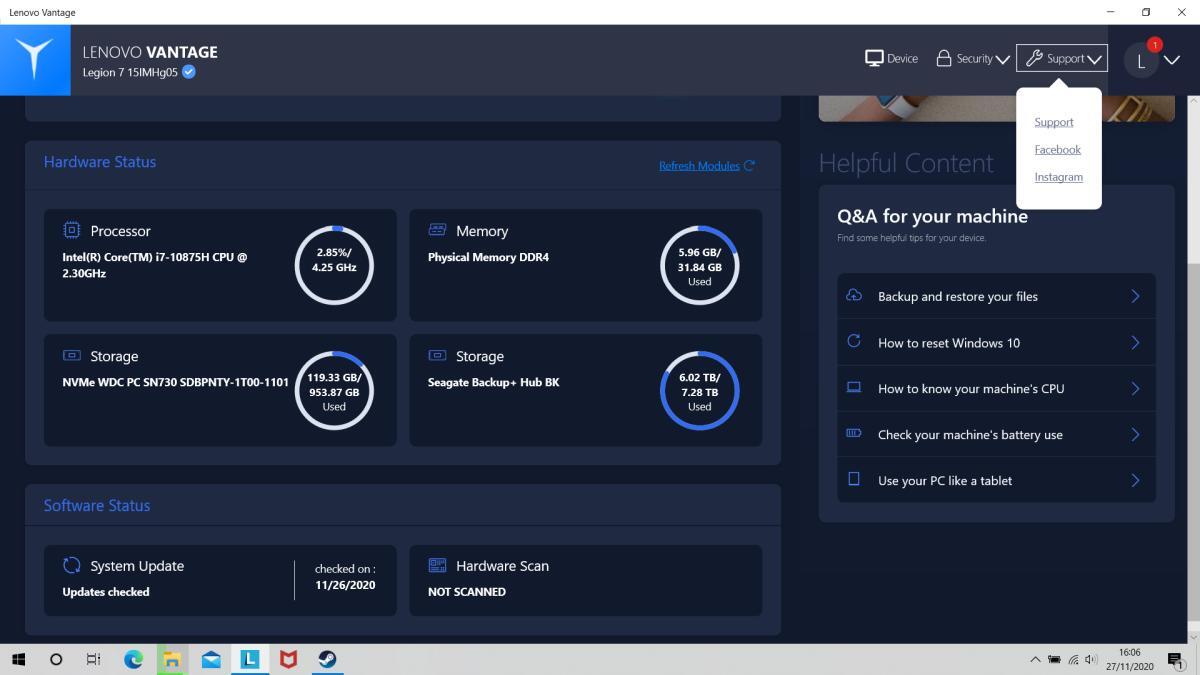The image size is (1200, 675).
Task: Show hidden system tray icons
Action: (1035, 660)
